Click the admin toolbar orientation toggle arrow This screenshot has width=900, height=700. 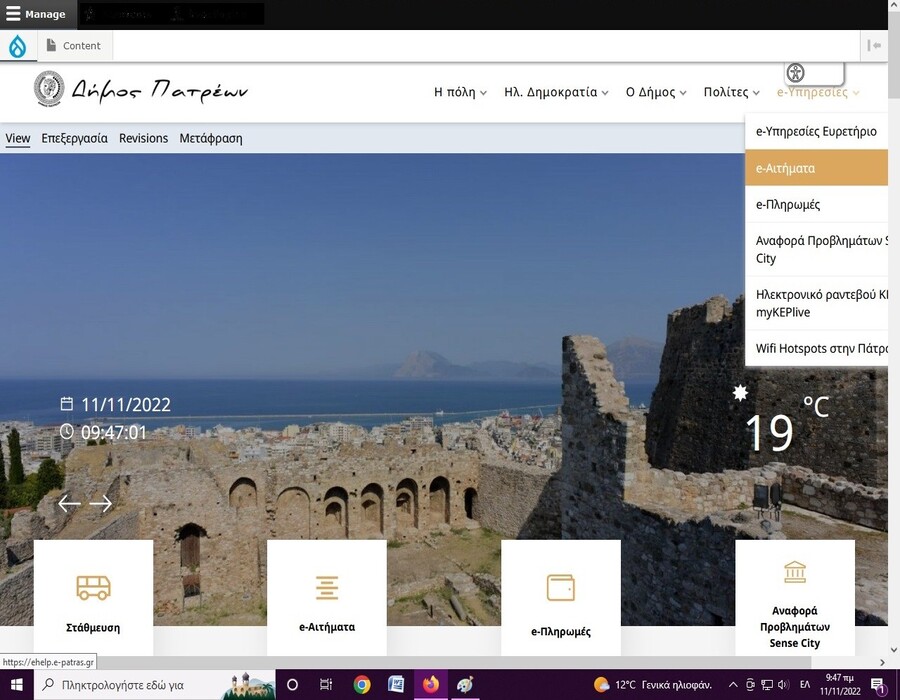tap(874, 46)
